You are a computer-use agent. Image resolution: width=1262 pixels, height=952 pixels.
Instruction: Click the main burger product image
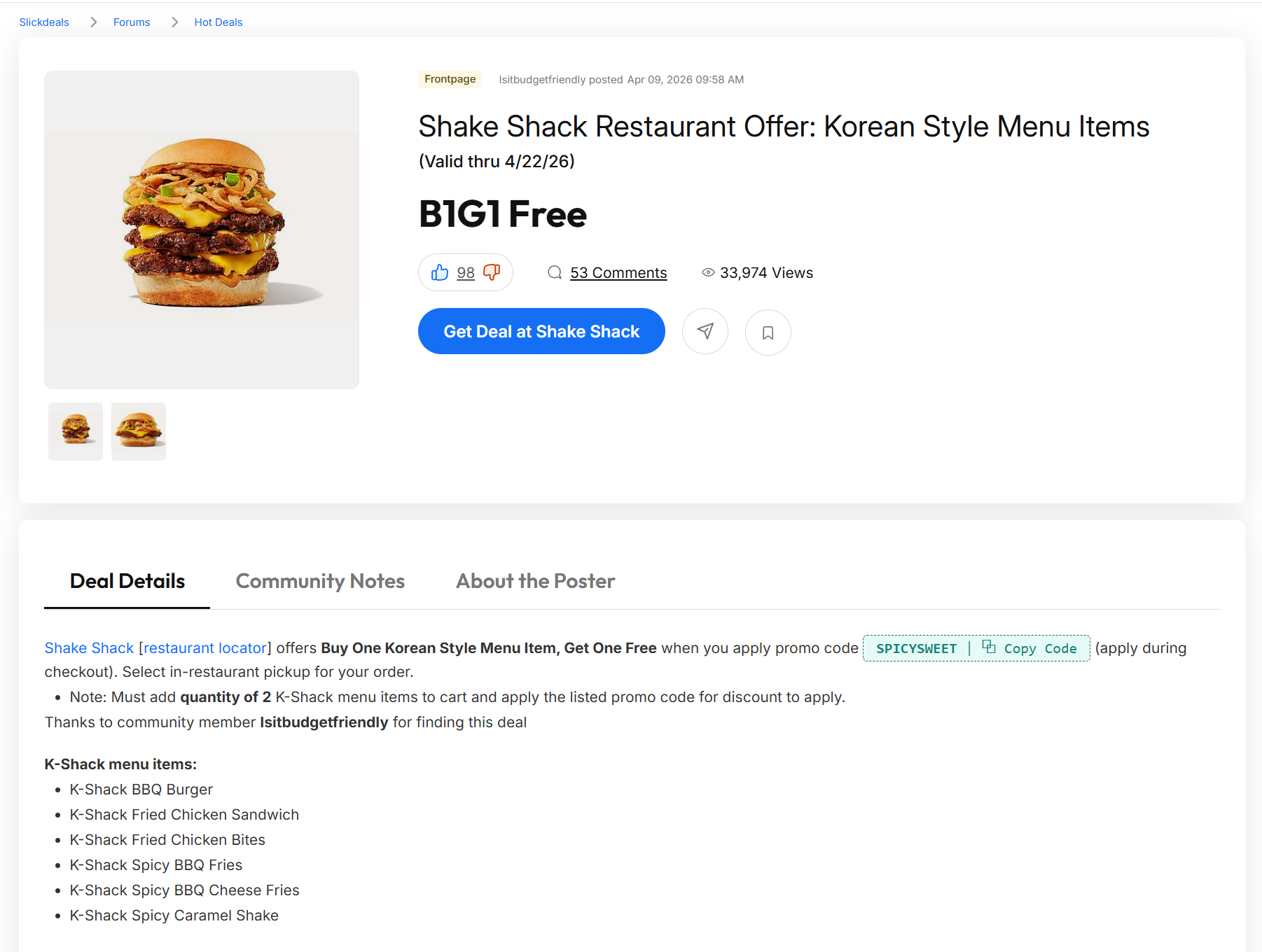(202, 230)
